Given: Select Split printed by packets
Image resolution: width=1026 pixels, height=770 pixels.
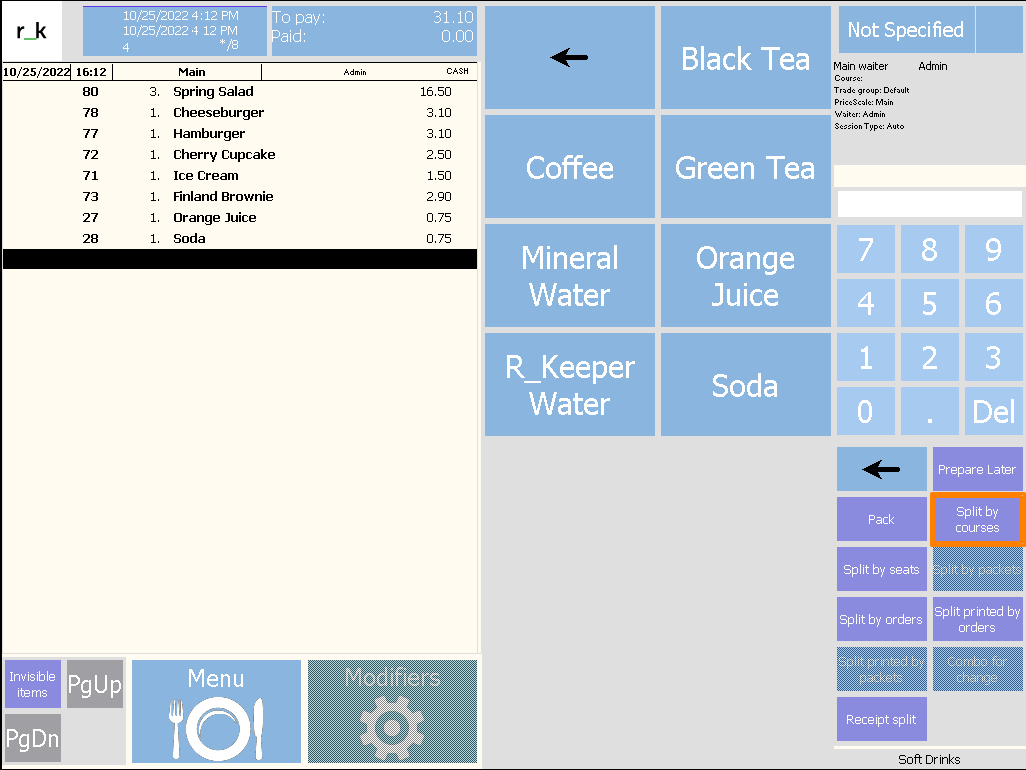Looking at the screenshot, I should (881, 669).
